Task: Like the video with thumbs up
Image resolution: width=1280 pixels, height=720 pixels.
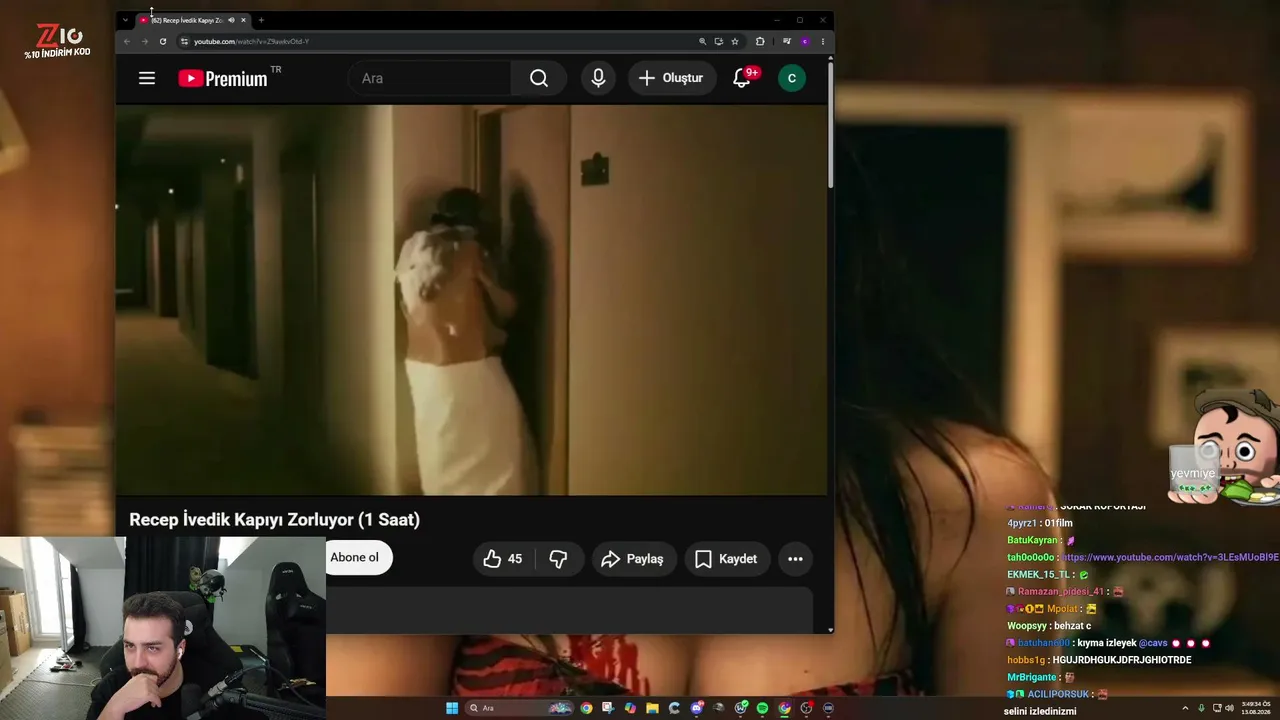Action: tap(503, 559)
